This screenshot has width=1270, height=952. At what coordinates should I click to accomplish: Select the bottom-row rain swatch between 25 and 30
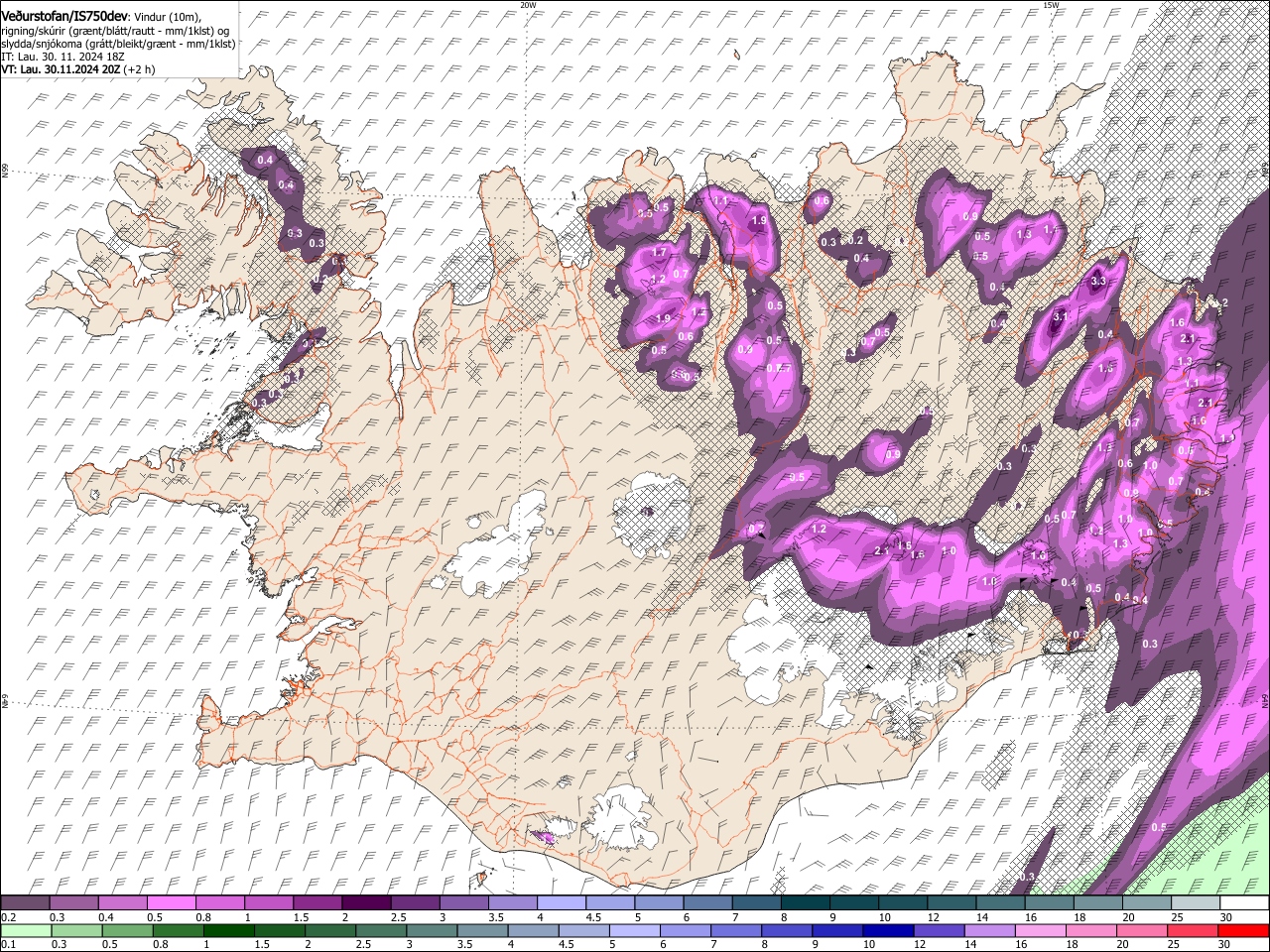click(x=1191, y=930)
